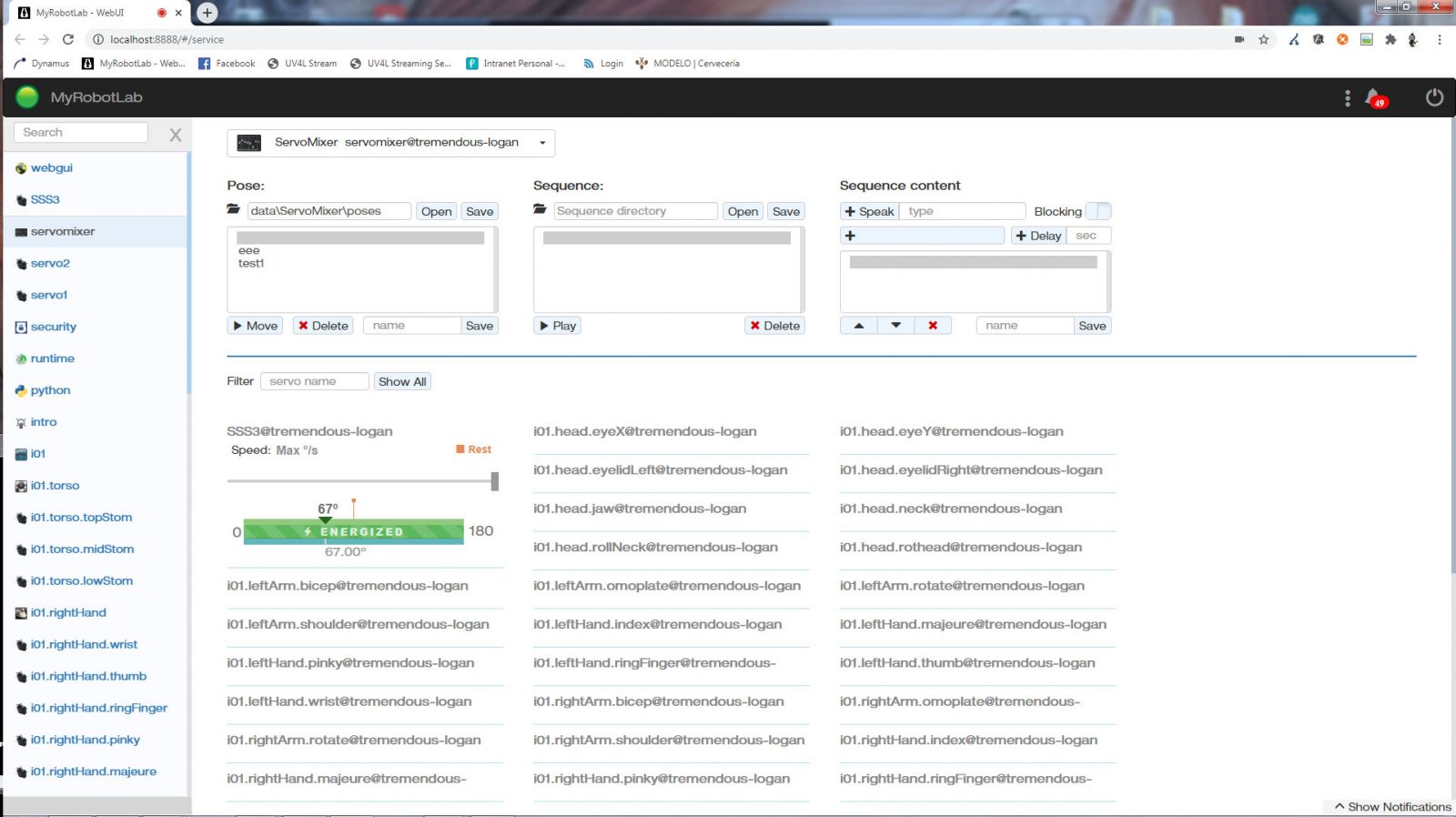
Task: Bookmark this page with the star icon
Action: click(x=1263, y=39)
